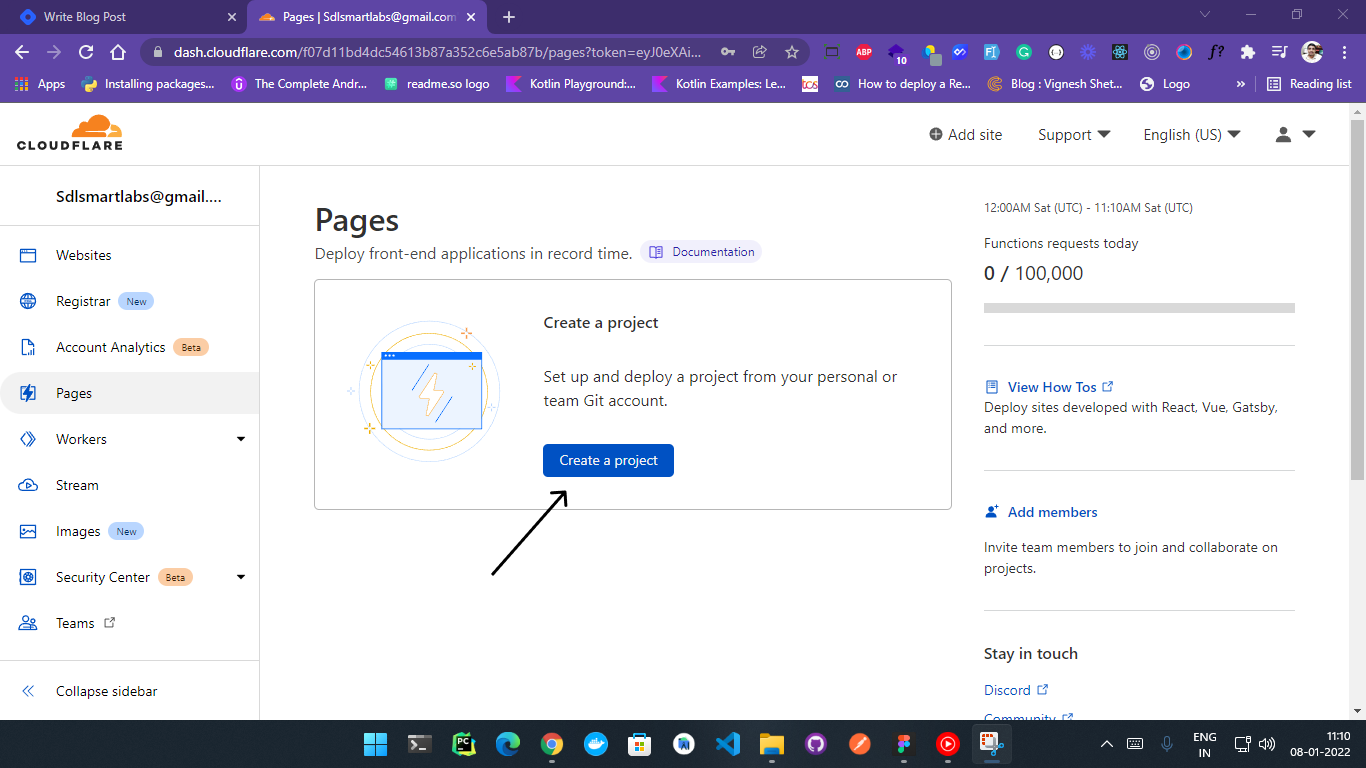Open the Extensions puzzle menu
Viewport: 1366px width, 768px height.
(1248, 52)
